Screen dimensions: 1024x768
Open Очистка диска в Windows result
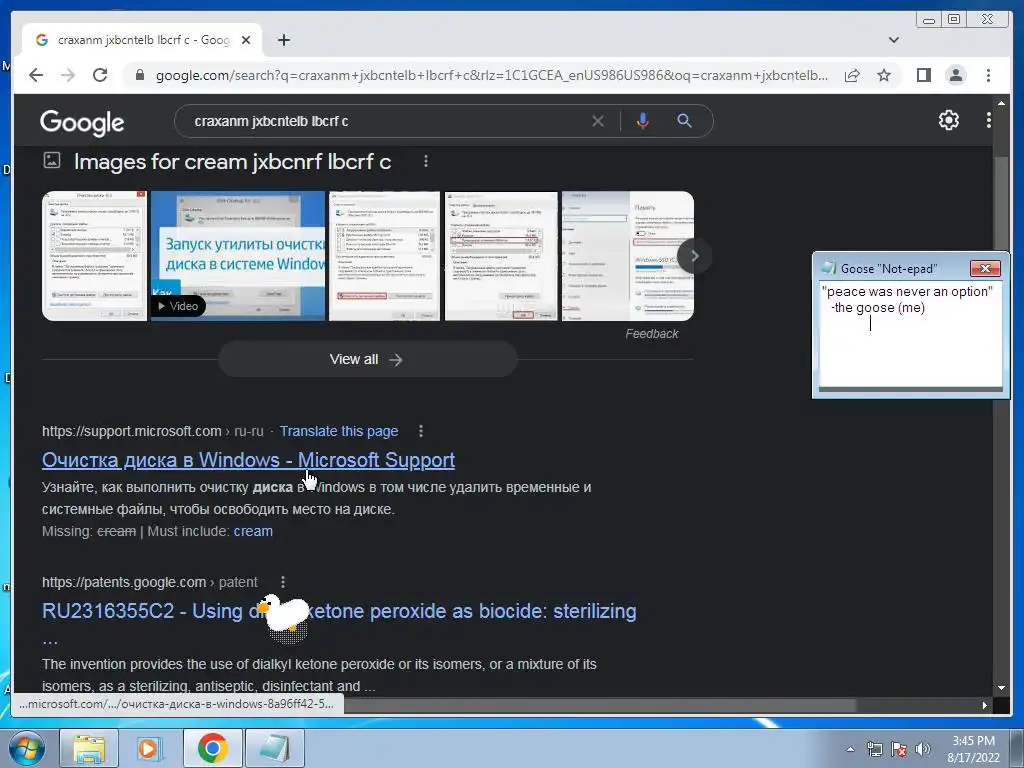(x=248, y=460)
